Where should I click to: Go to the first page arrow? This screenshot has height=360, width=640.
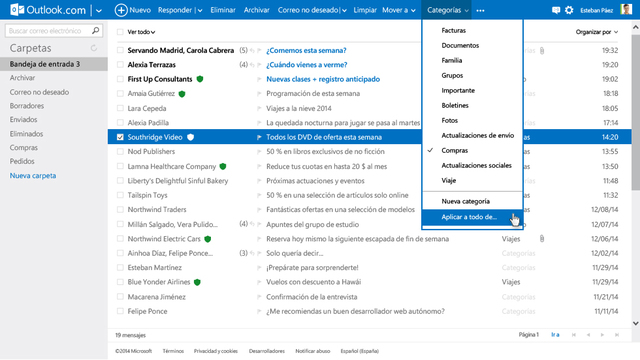coord(574,335)
